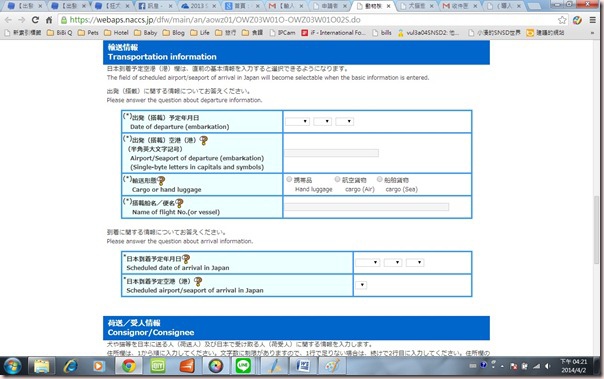This screenshot has width=604, height=379.
Task: Open LINE from the taskbar
Action: click(243, 366)
